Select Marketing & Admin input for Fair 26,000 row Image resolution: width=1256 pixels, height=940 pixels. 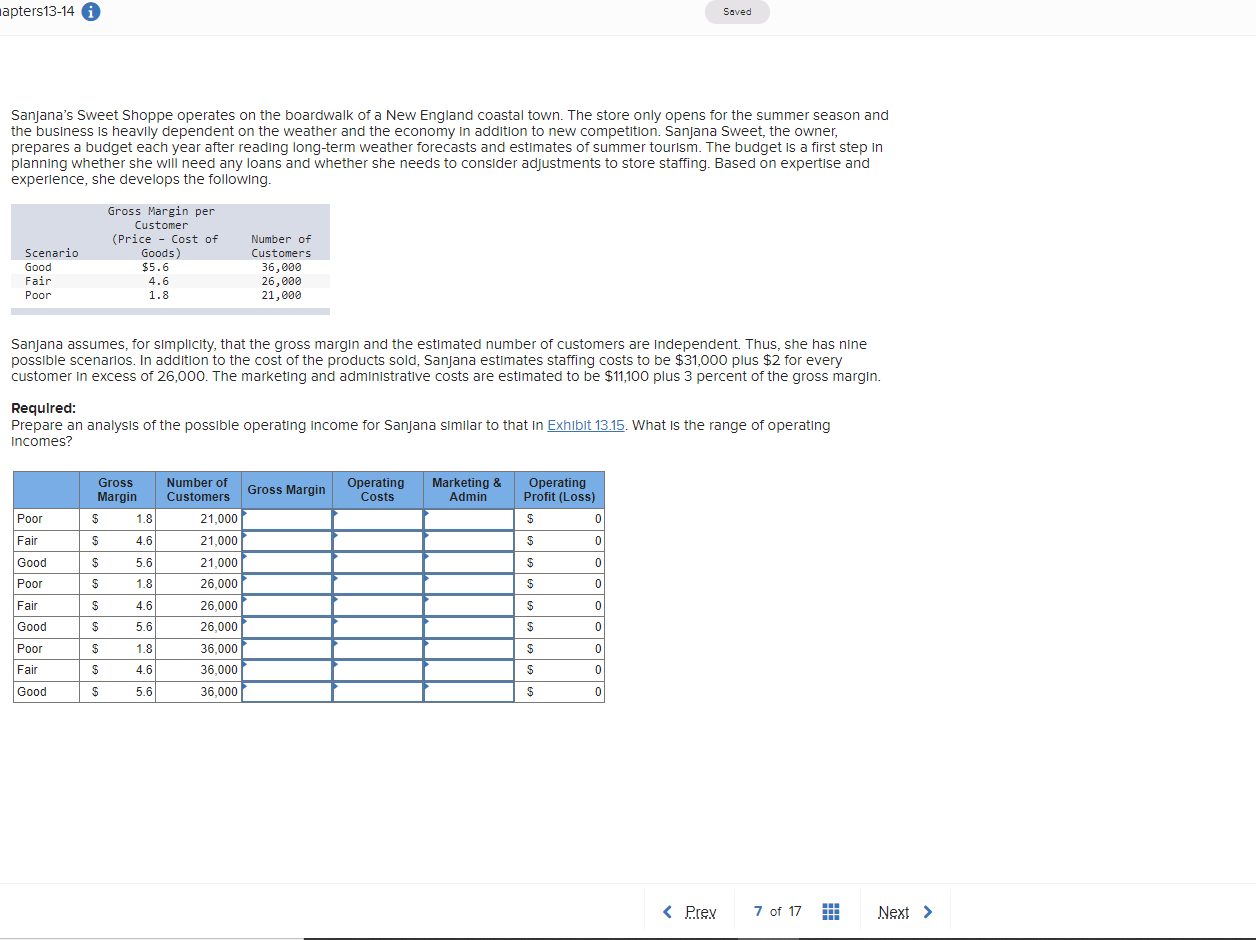tap(468, 605)
